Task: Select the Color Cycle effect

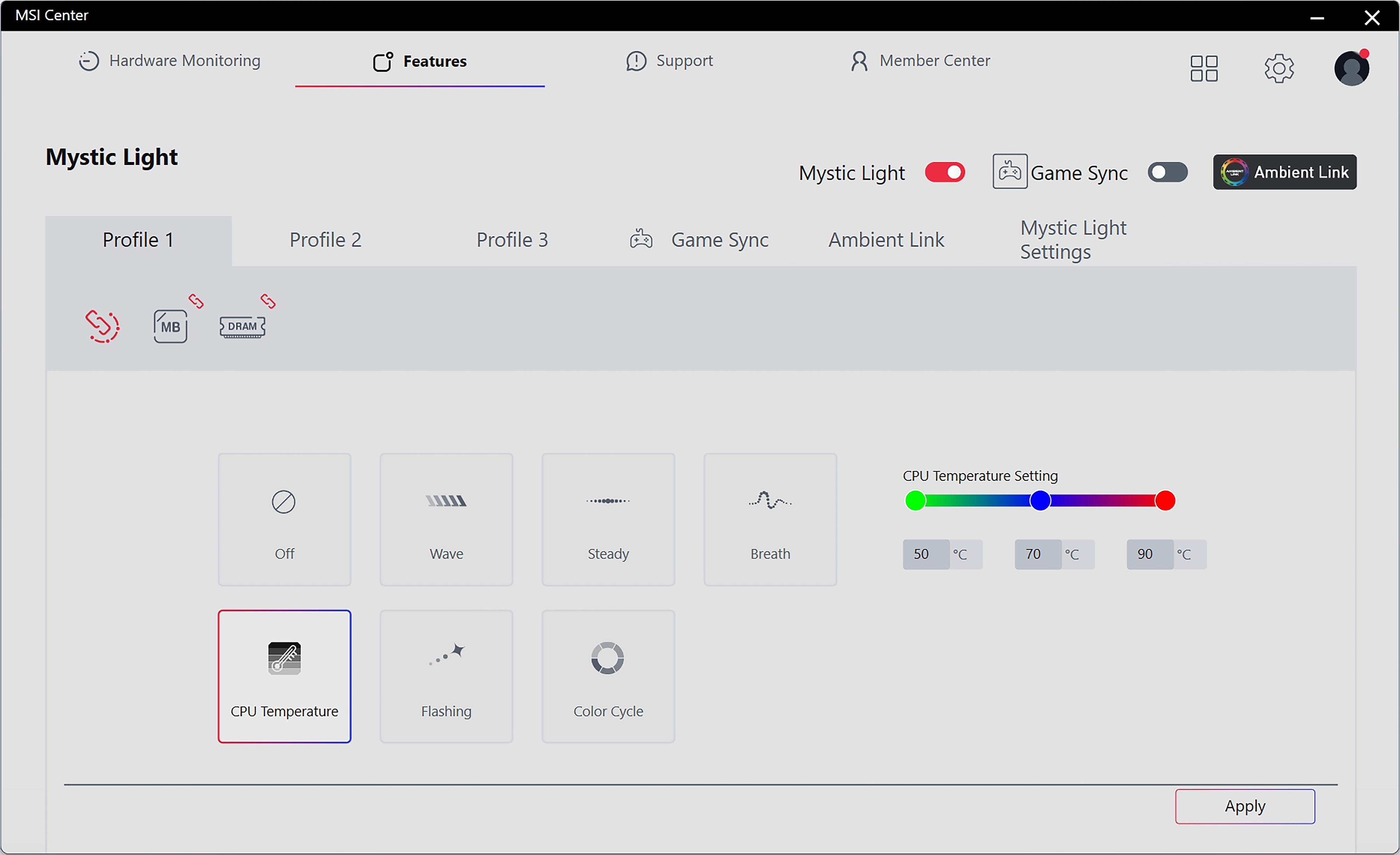Action: click(x=608, y=676)
